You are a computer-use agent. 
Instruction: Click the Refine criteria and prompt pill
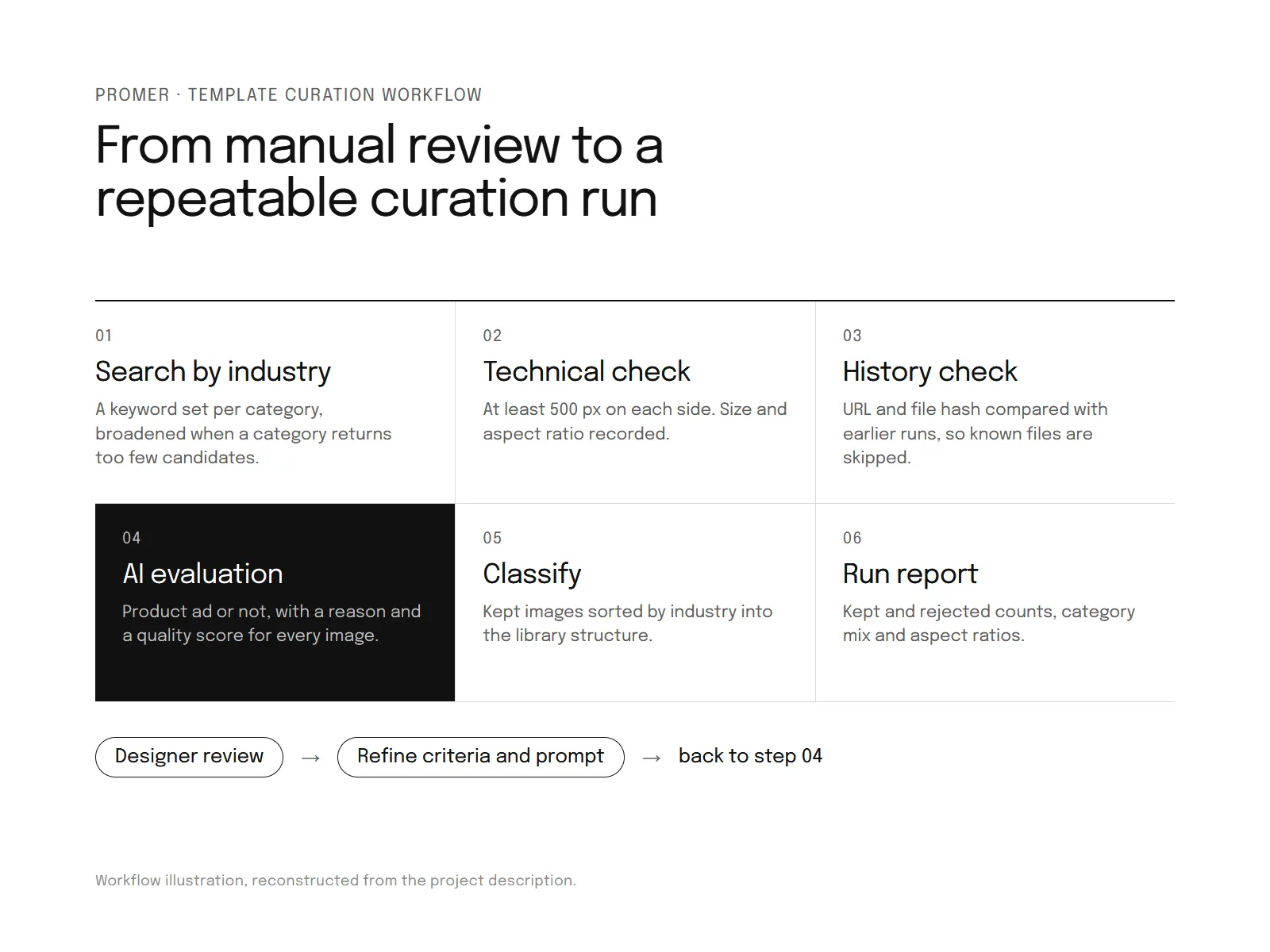tap(480, 757)
